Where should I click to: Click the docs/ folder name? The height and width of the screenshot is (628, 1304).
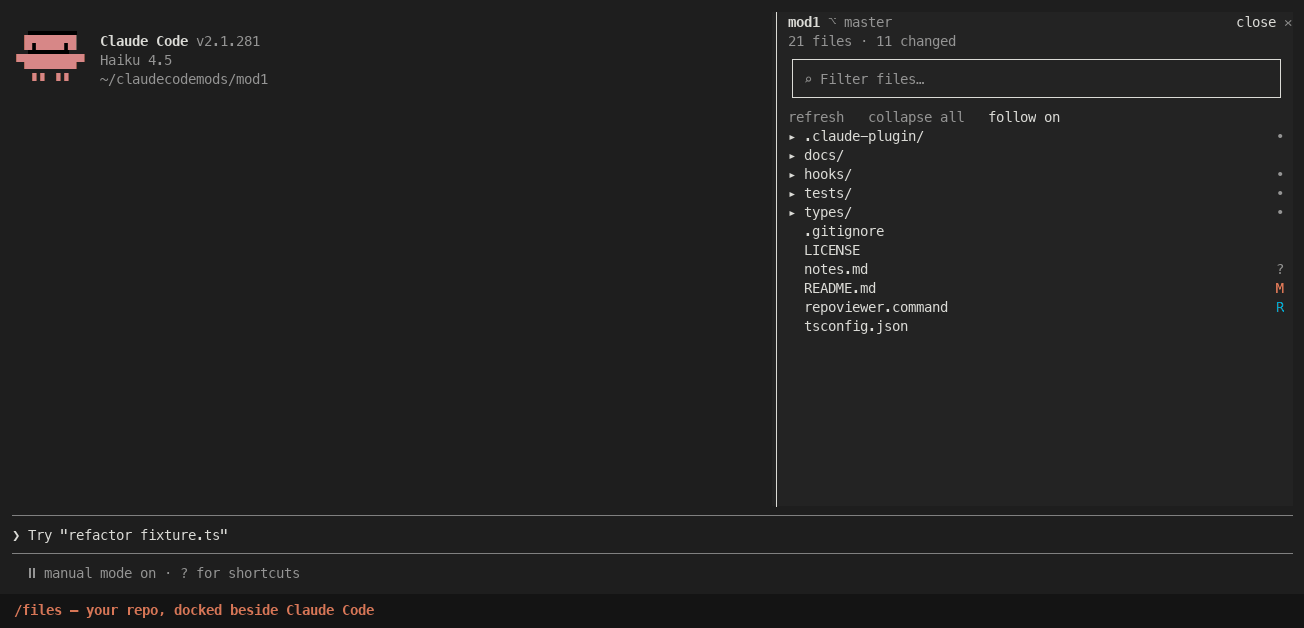coord(824,155)
